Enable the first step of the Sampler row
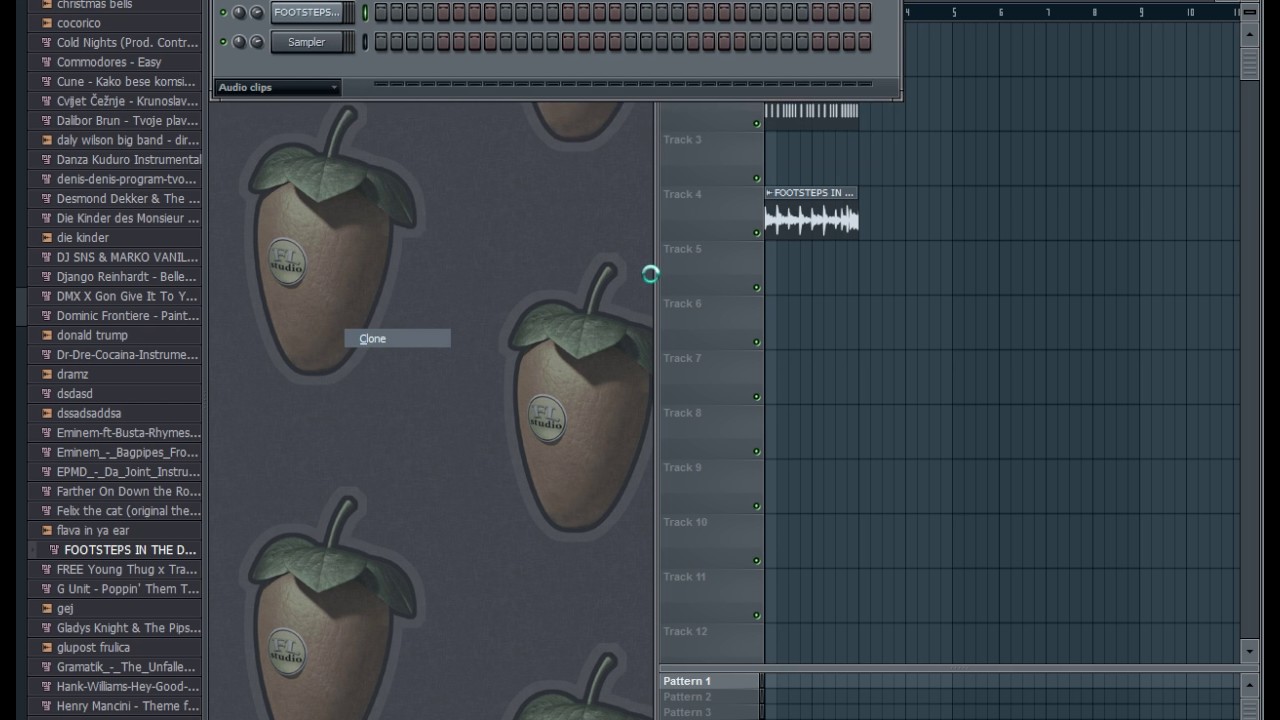Viewport: 1280px width, 720px height. [x=381, y=42]
